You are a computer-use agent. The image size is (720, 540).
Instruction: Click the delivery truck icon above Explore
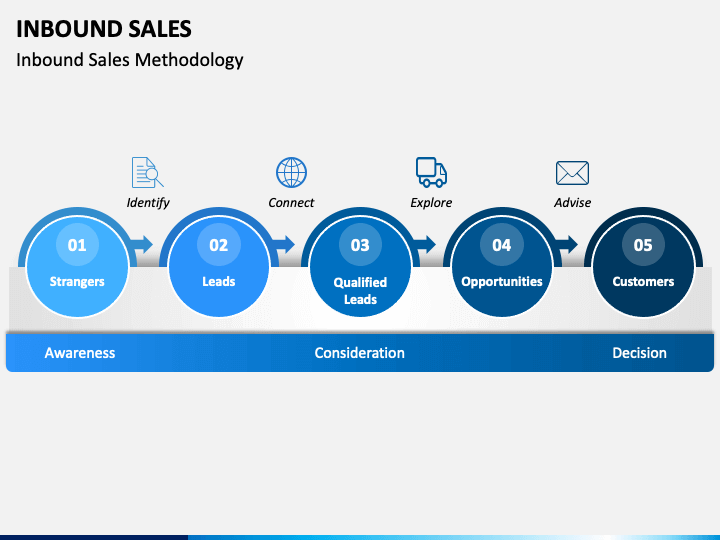431,172
